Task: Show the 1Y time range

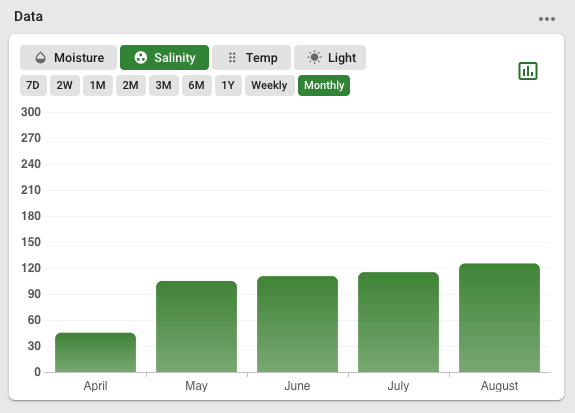Action: [228, 85]
